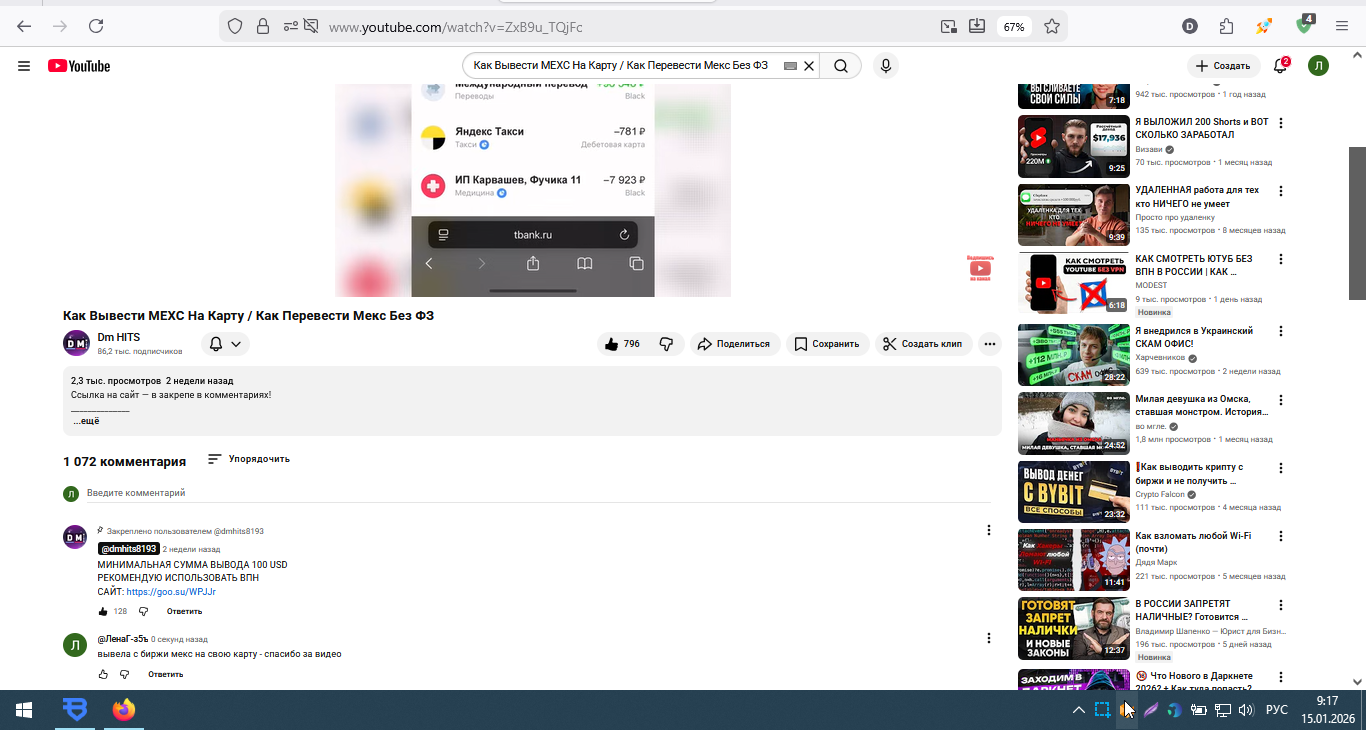Open the pinned comment's three-dot menu
This screenshot has height=730, width=1366.
tap(989, 530)
